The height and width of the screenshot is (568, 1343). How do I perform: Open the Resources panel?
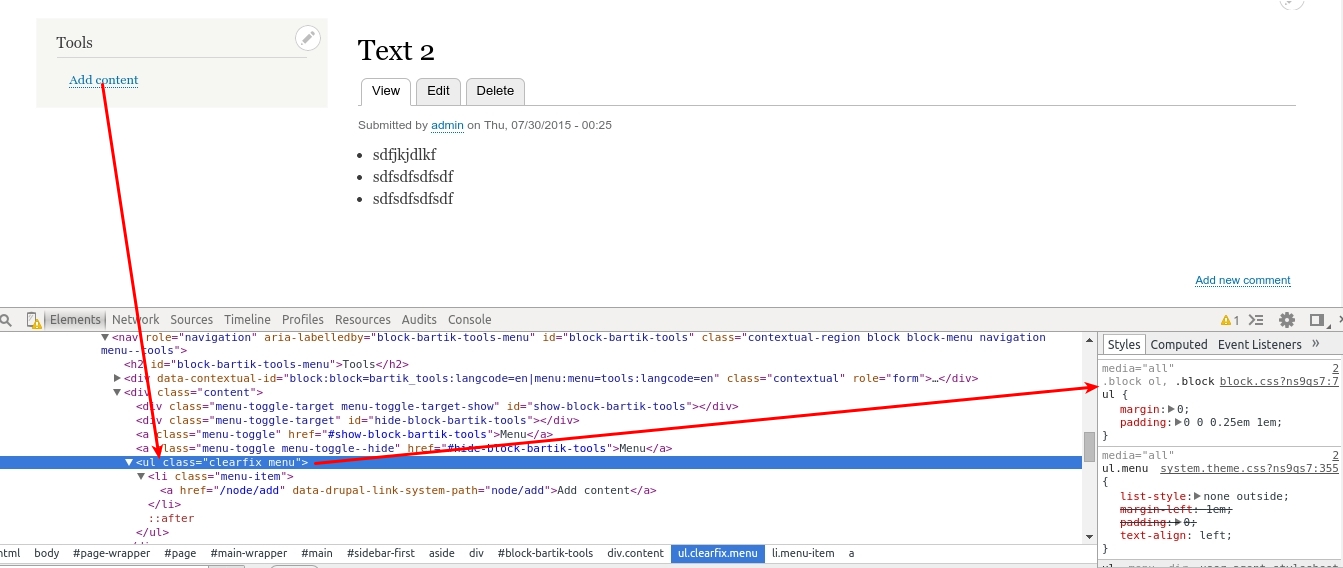pos(363,320)
